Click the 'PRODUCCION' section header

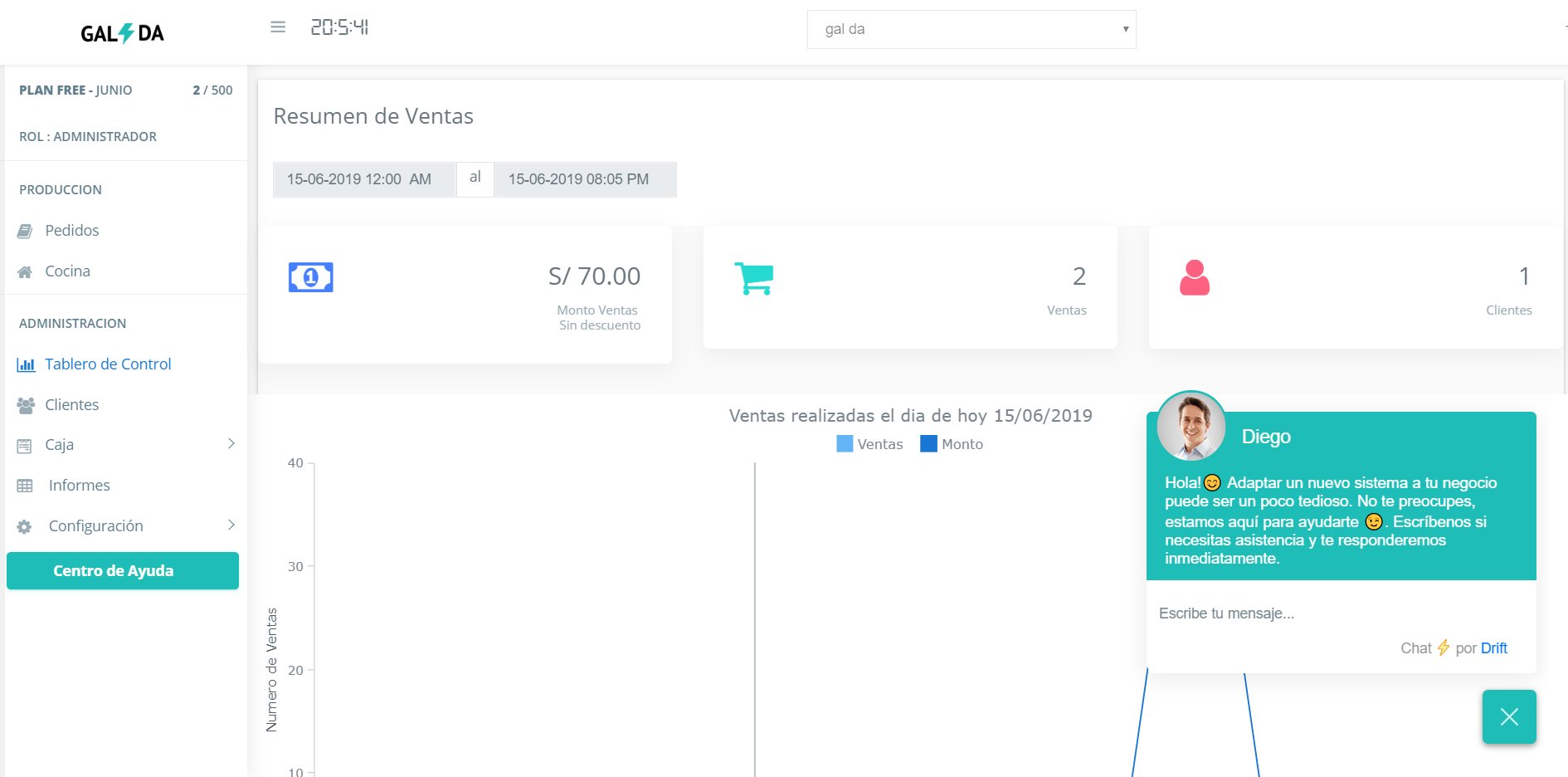tap(61, 190)
